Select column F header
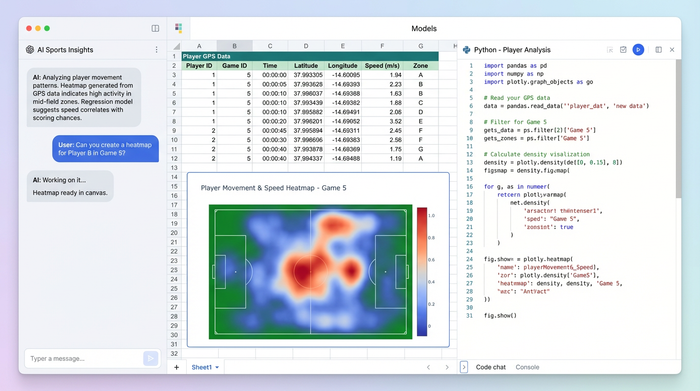 point(382,46)
